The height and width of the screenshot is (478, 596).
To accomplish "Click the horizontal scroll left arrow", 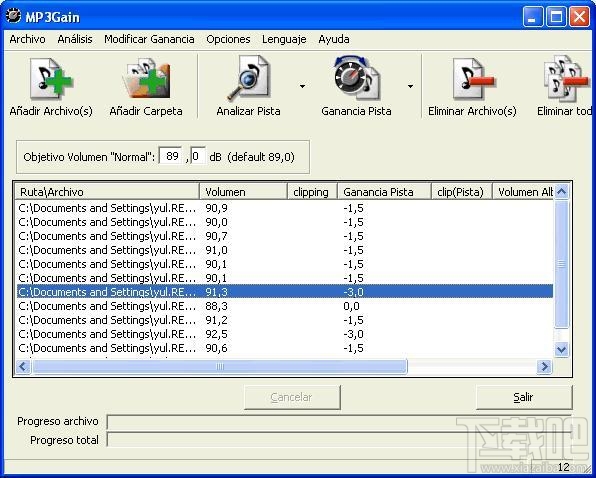I will click(x=23, y=367).
